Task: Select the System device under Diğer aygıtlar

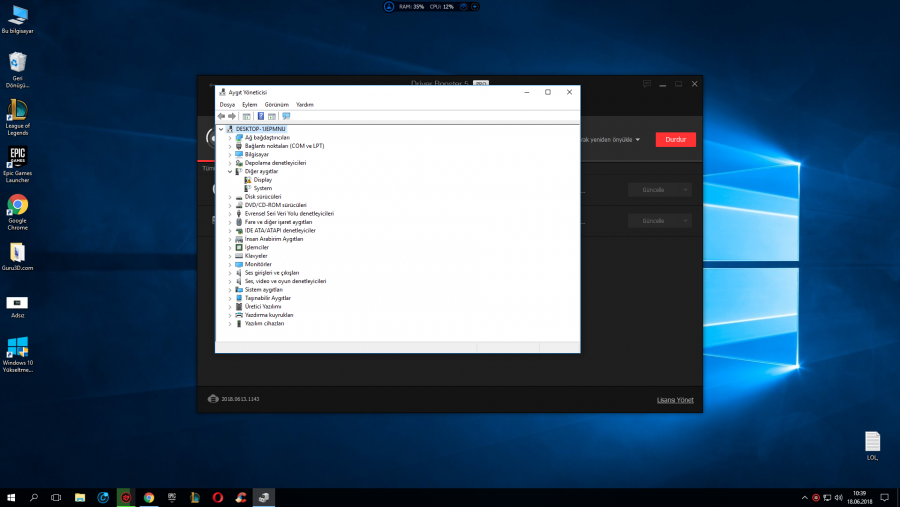Action: tap(262, 188)
